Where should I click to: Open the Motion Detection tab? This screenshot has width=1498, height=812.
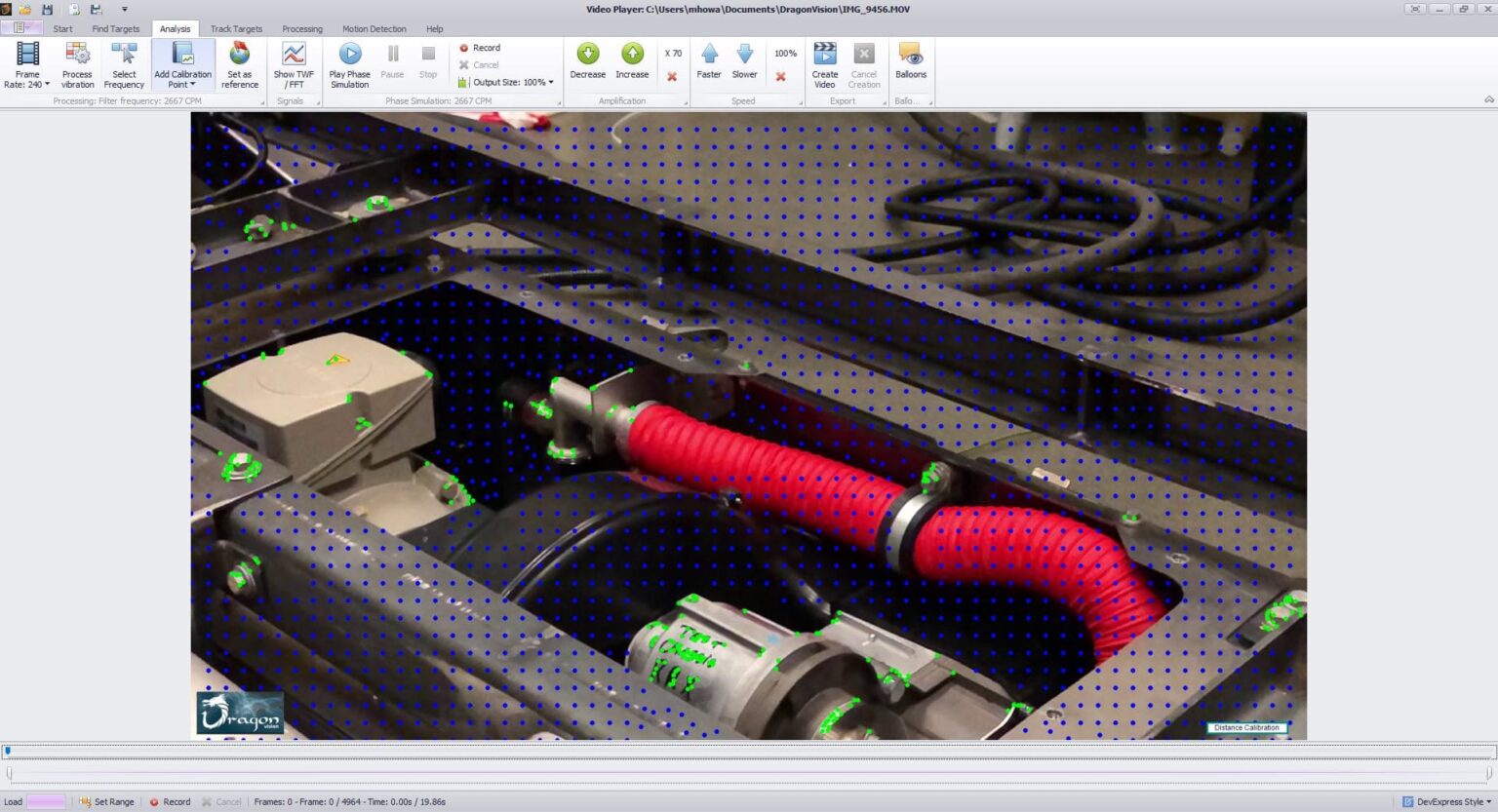[374, 29]
